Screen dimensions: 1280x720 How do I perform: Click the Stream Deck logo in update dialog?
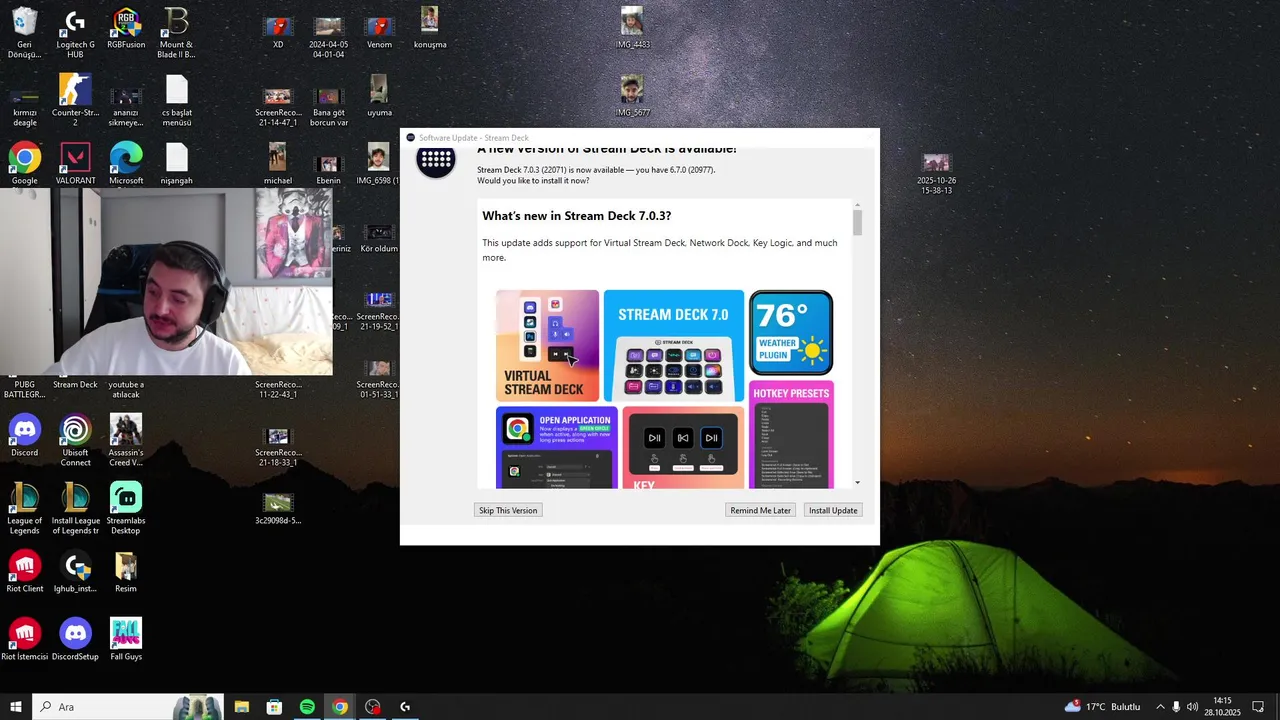coord(436,161)
